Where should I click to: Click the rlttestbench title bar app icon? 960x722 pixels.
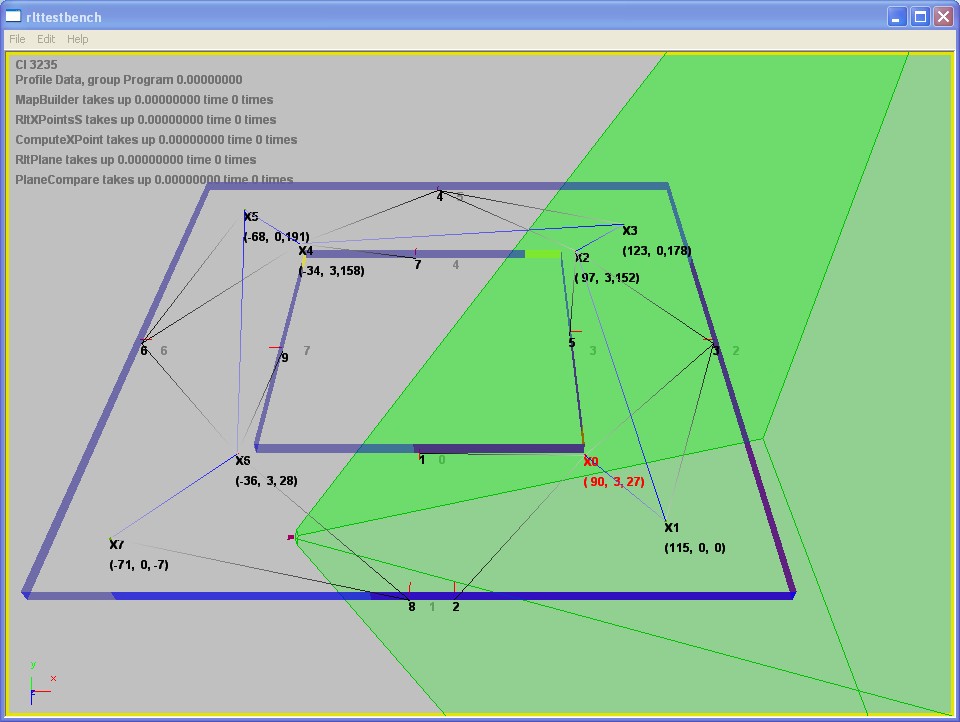click(x=13, y=16)
